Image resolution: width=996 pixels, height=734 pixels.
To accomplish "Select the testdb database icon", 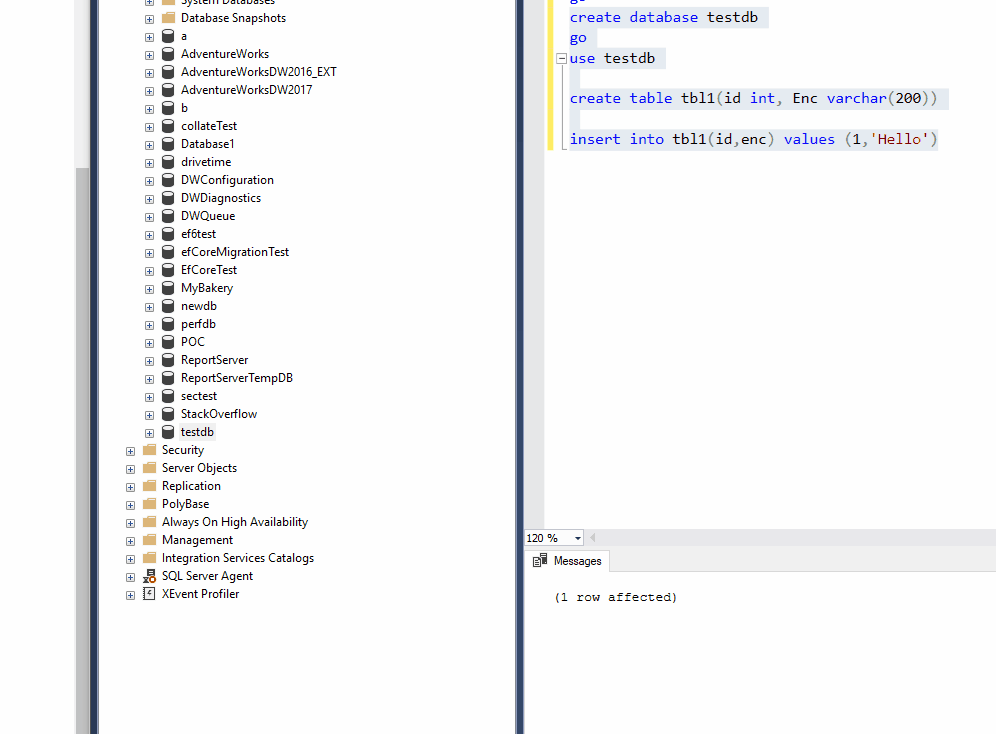I will [167, 431].
